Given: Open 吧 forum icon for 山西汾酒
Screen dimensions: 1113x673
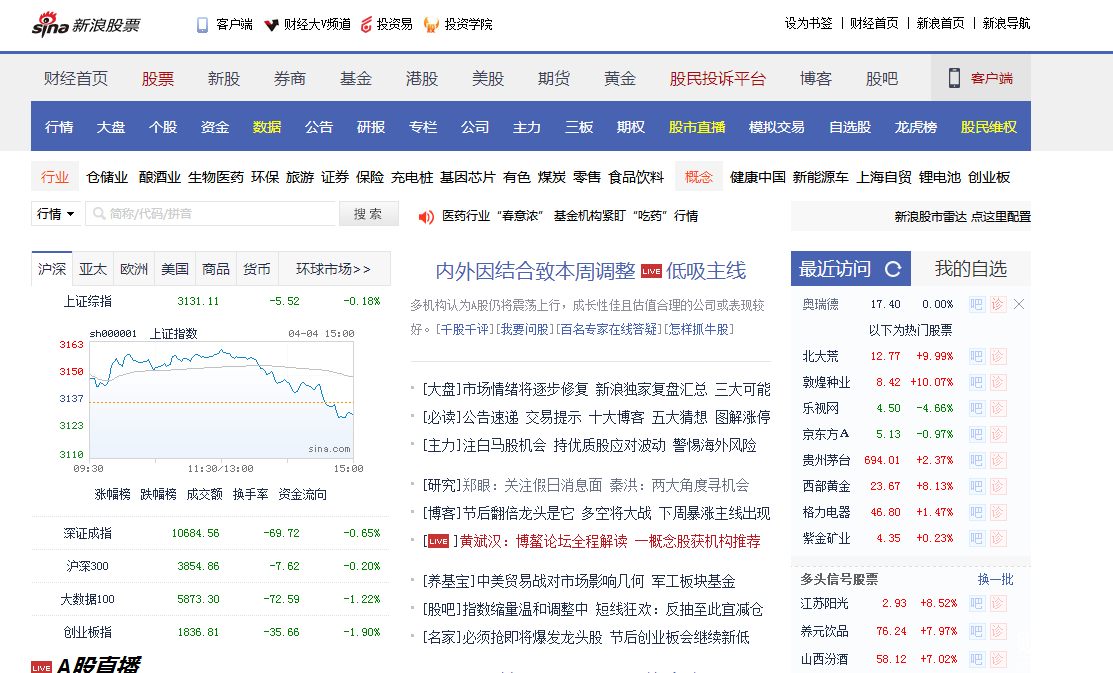Looking at the screenshot, I should tap(977, 660).
